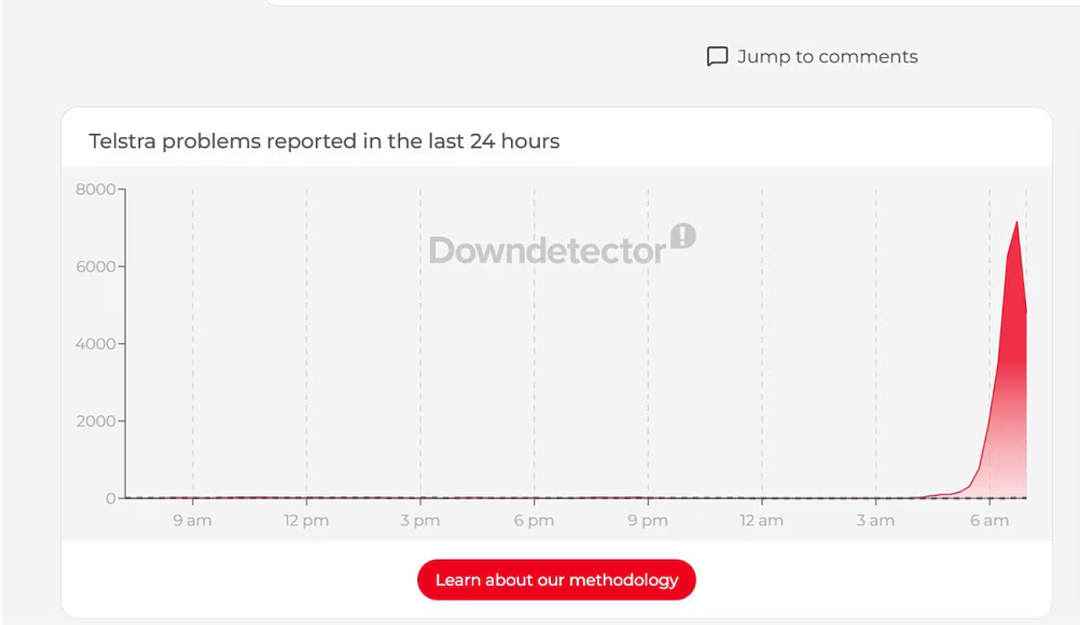1080x625 pixels.
Task: Click the 12 am axis label
Action: [x=762, y=520]
